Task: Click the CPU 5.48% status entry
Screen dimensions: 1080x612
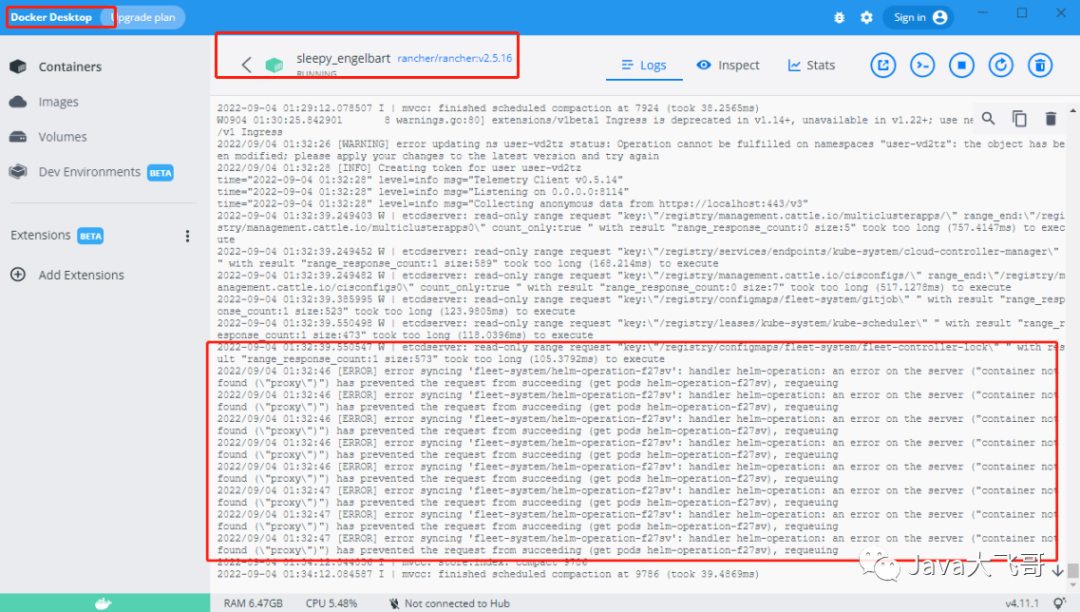Action: point(331,603)
